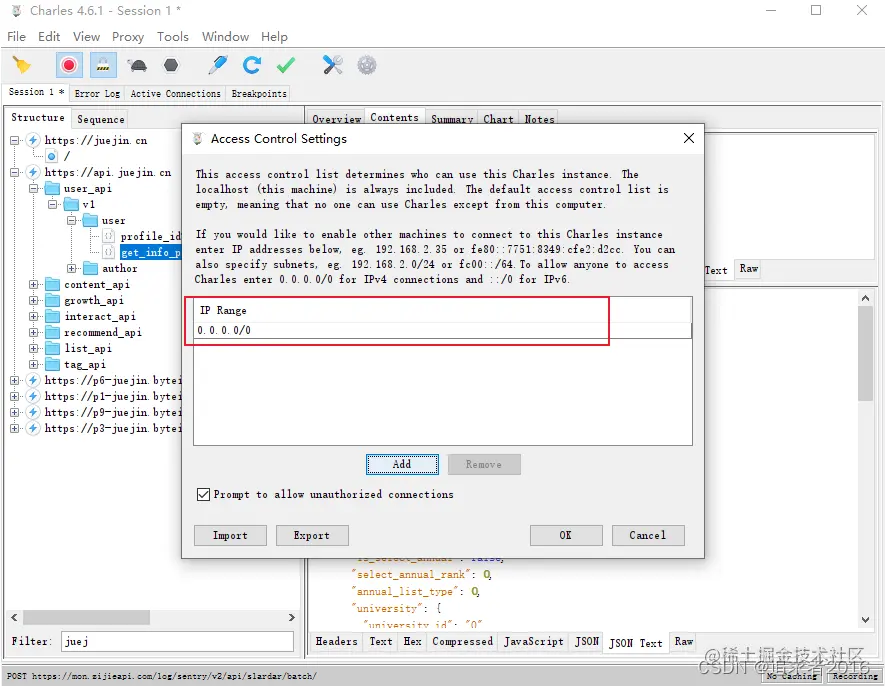Select the Structure tab
Screen dimensions: 885x686
tap(38, 117)
